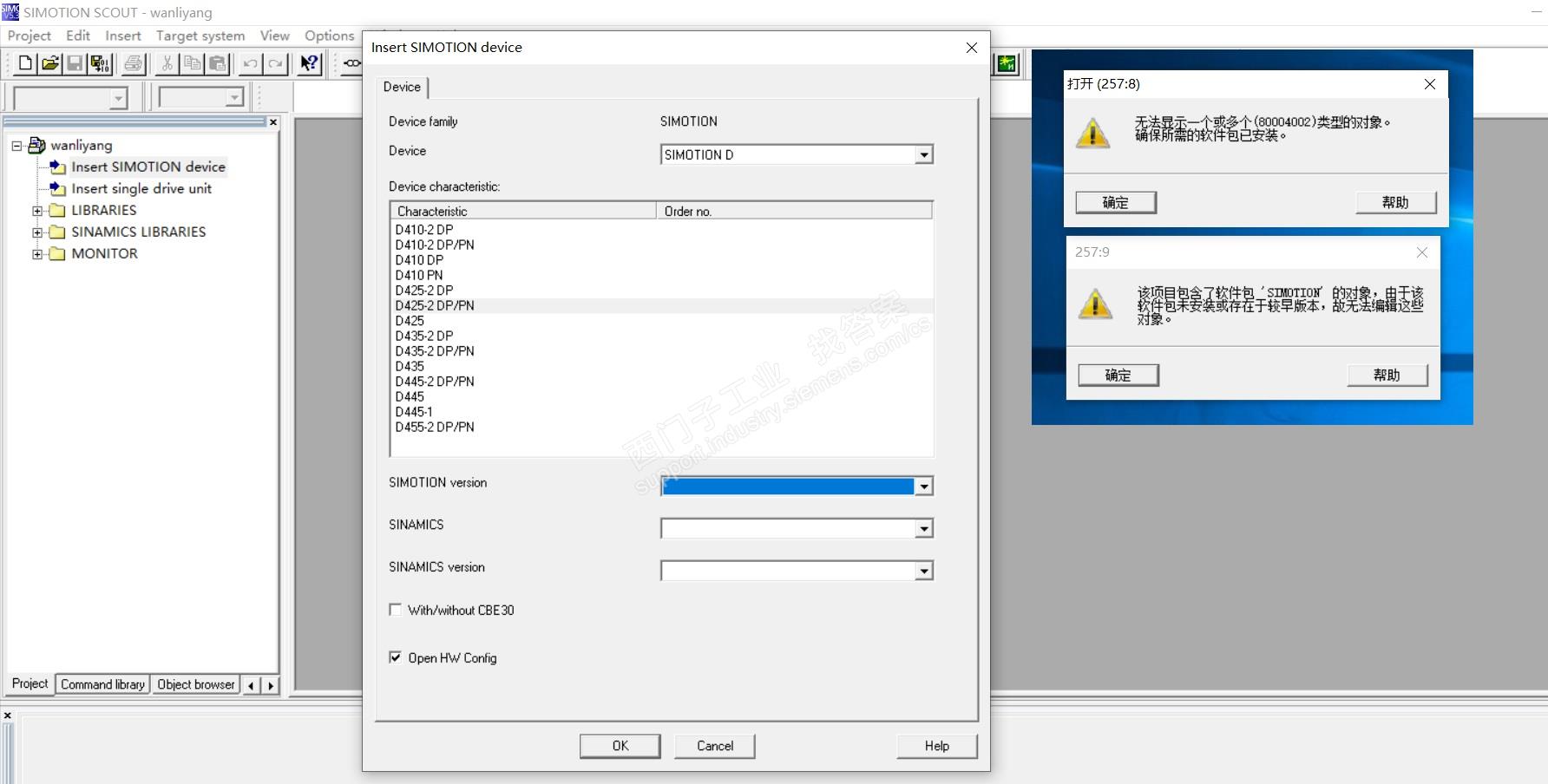This screenshot has width=1548, height=784.
Task: Open the Device dropdown showing SIMOTION D
Action: click(x=924, y=154)
